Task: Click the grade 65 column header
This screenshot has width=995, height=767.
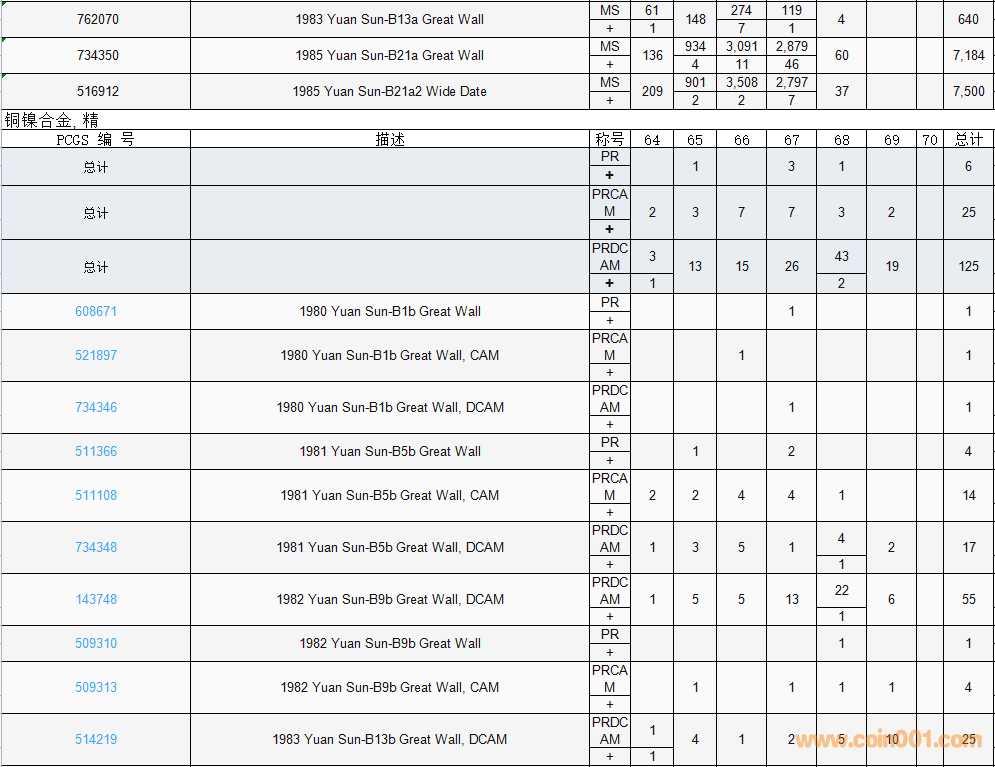Action: (695, 140)
